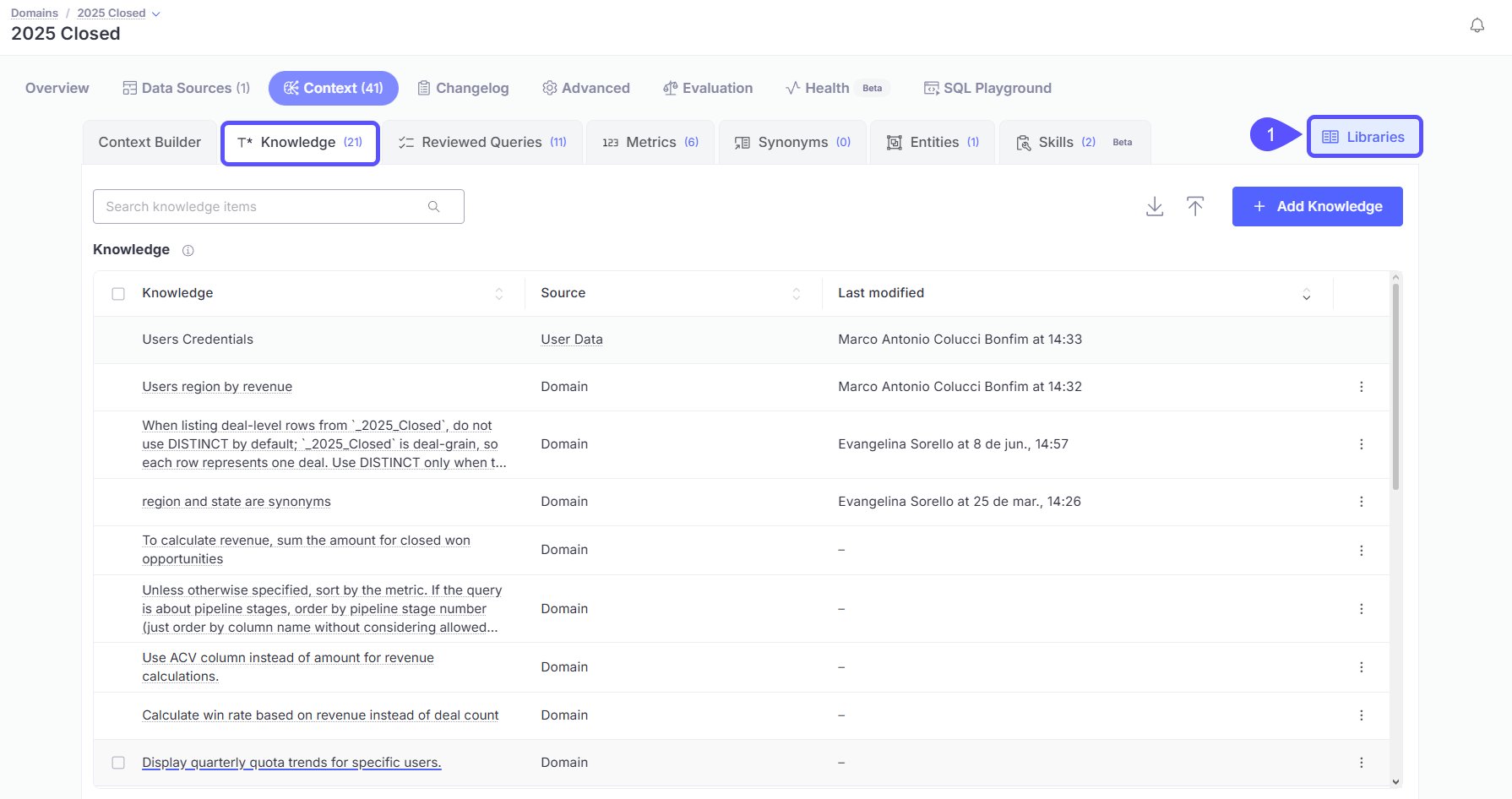Open the Health Beta tab

836,88
